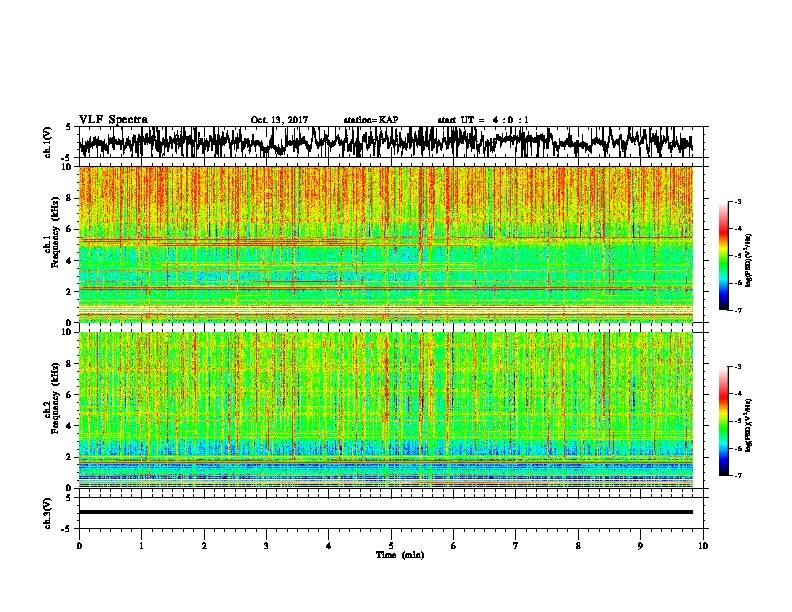Click the "ch.1(V)" waveform axis label
Image resolution: width=792 pixels, height=612 pixels.
48,142
